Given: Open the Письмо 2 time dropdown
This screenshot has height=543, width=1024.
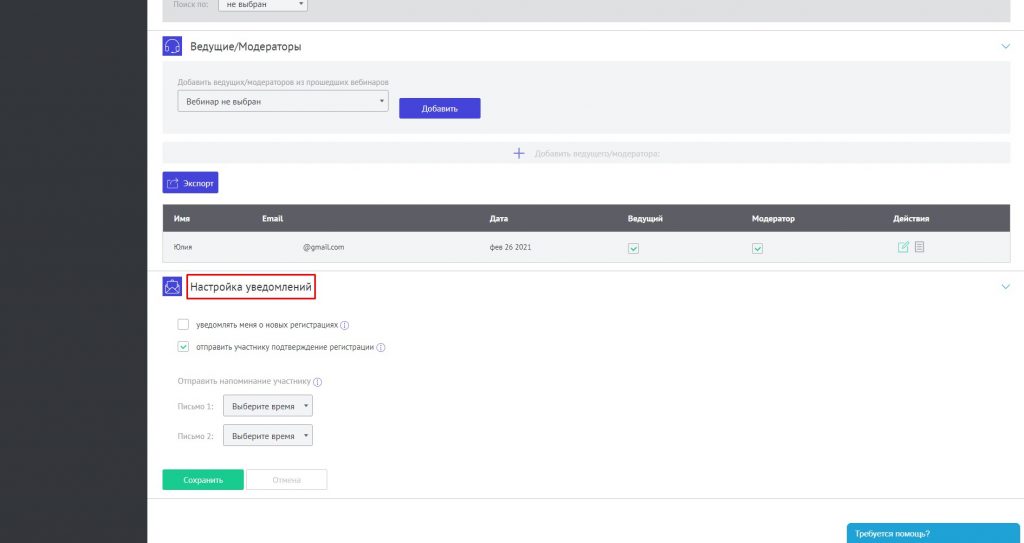Looking at the screenshot, I should click(268, 436).
